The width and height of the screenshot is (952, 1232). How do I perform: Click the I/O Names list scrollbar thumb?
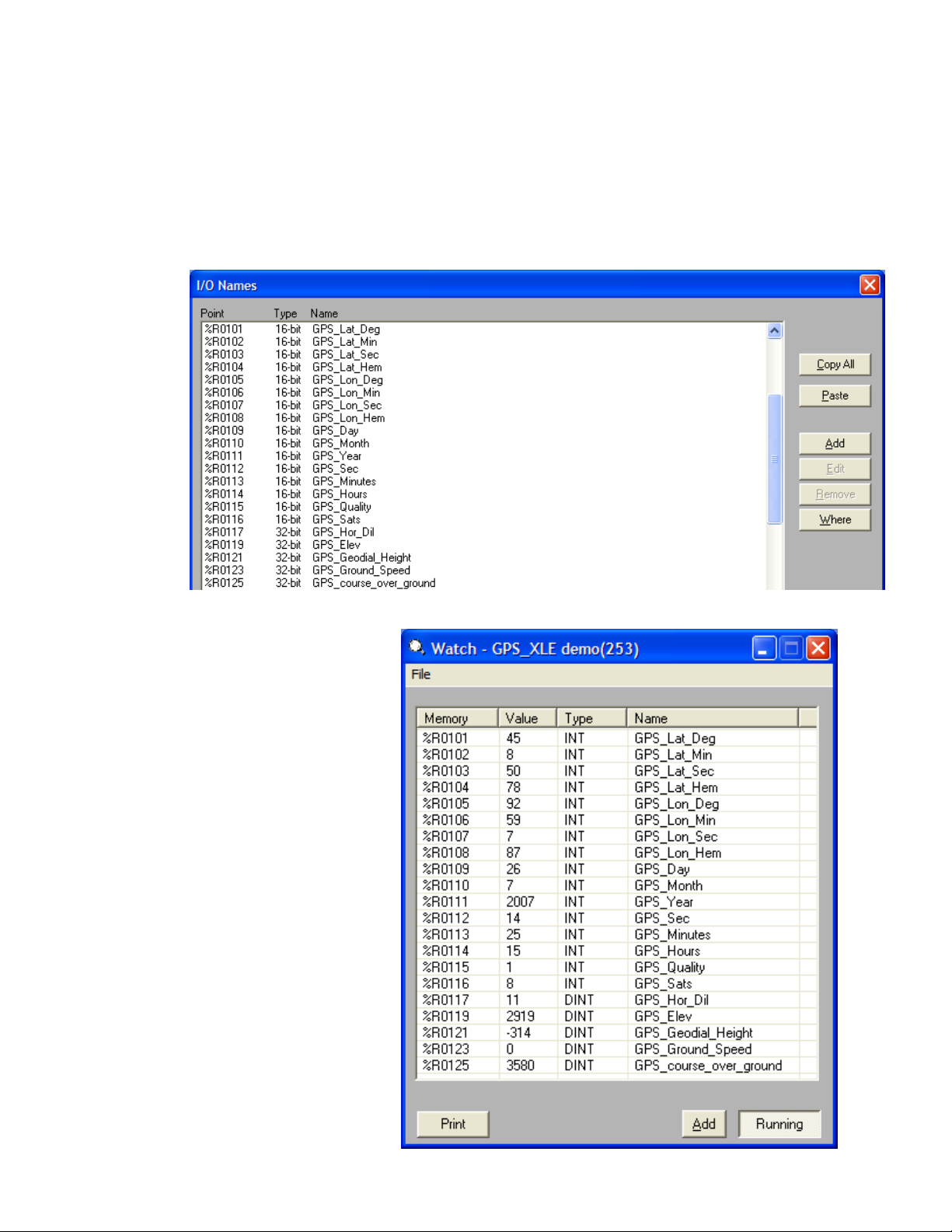click(x=774, y=459)
